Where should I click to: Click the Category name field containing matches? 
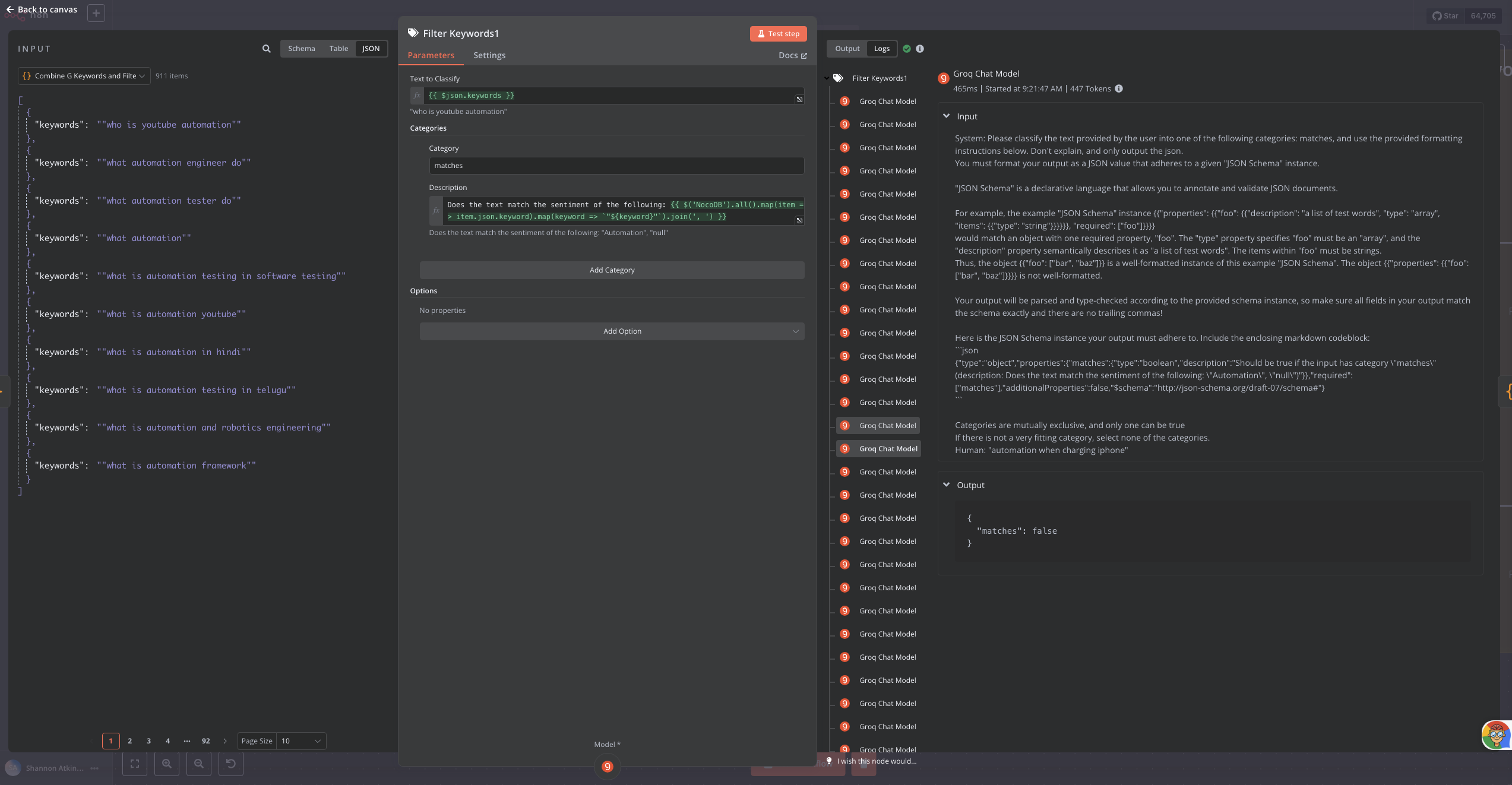point(616,166)
